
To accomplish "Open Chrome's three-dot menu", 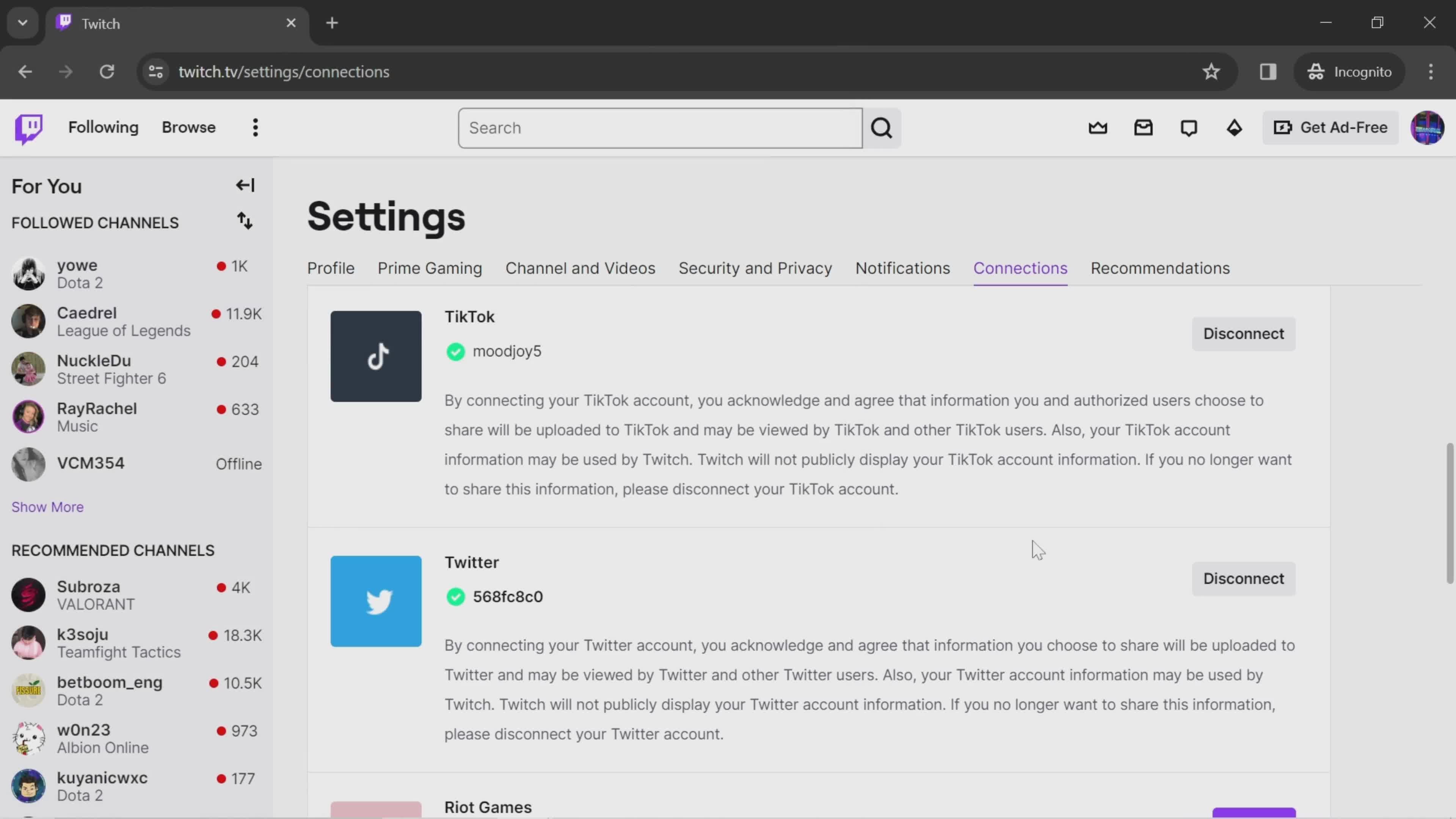I will (x=1431, y=72).
